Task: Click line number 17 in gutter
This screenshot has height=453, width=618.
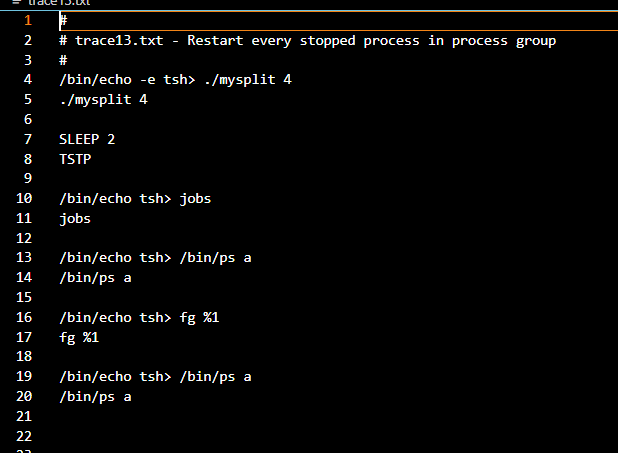Action: pyautogui.click(x=24, y=337)
